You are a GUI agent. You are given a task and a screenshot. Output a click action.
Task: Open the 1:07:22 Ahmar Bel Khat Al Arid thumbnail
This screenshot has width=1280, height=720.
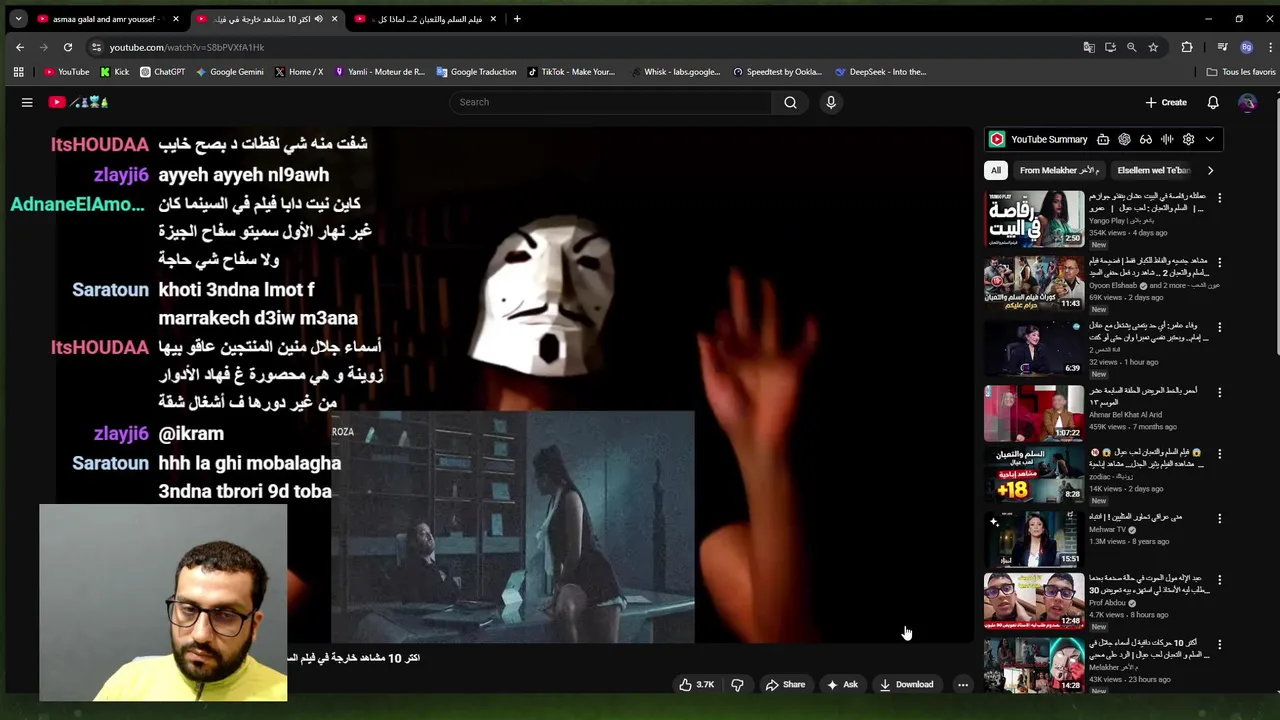click(x=1034, y=413)
